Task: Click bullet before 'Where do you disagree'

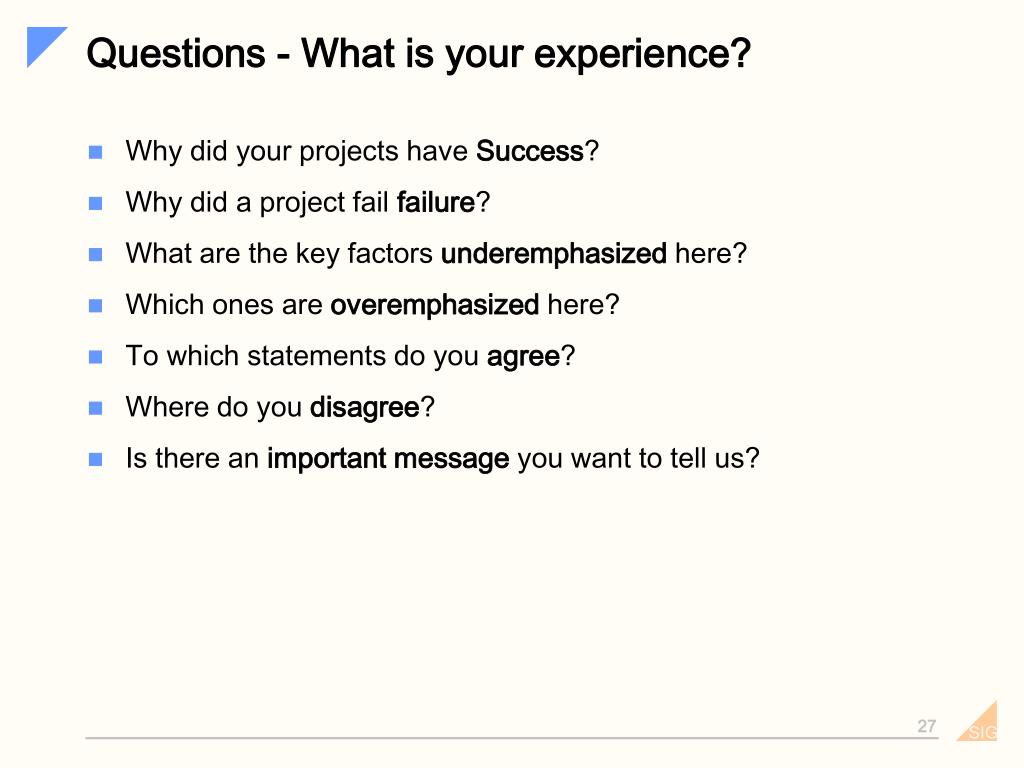Action: coord(95,408)
